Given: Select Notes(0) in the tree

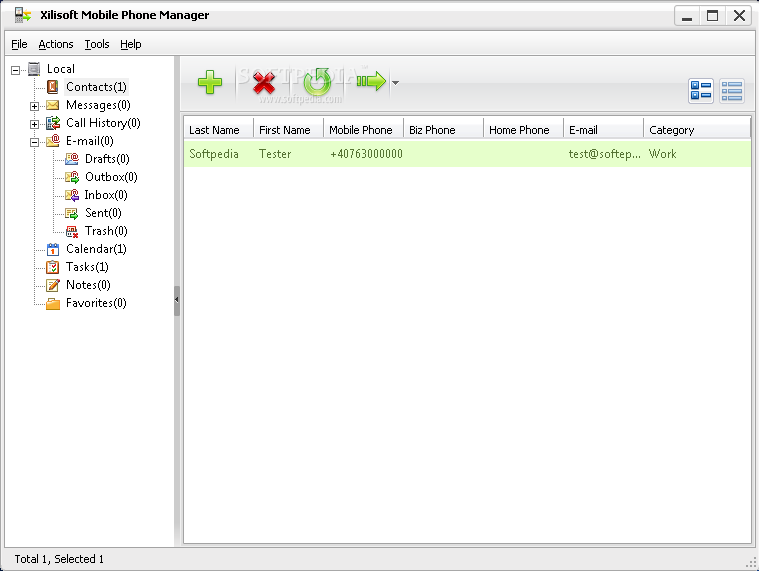Looking at the screenshot, I should (88, 285).
